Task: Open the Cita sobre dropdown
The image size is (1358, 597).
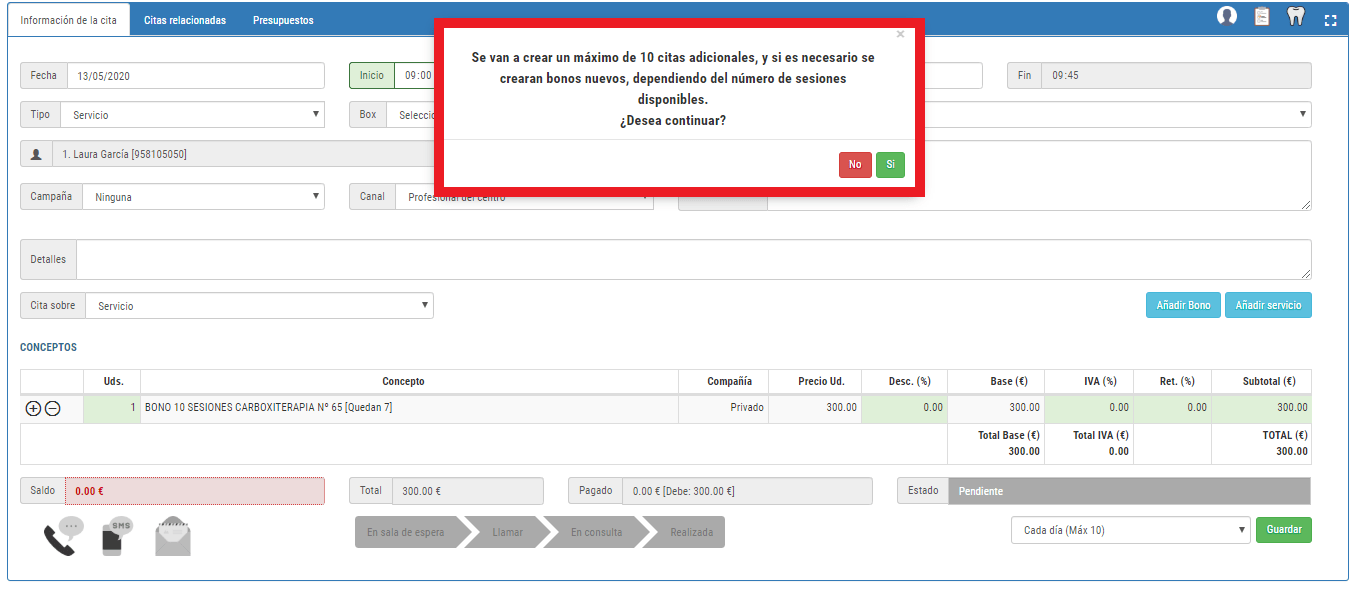Action: point(258,306)
